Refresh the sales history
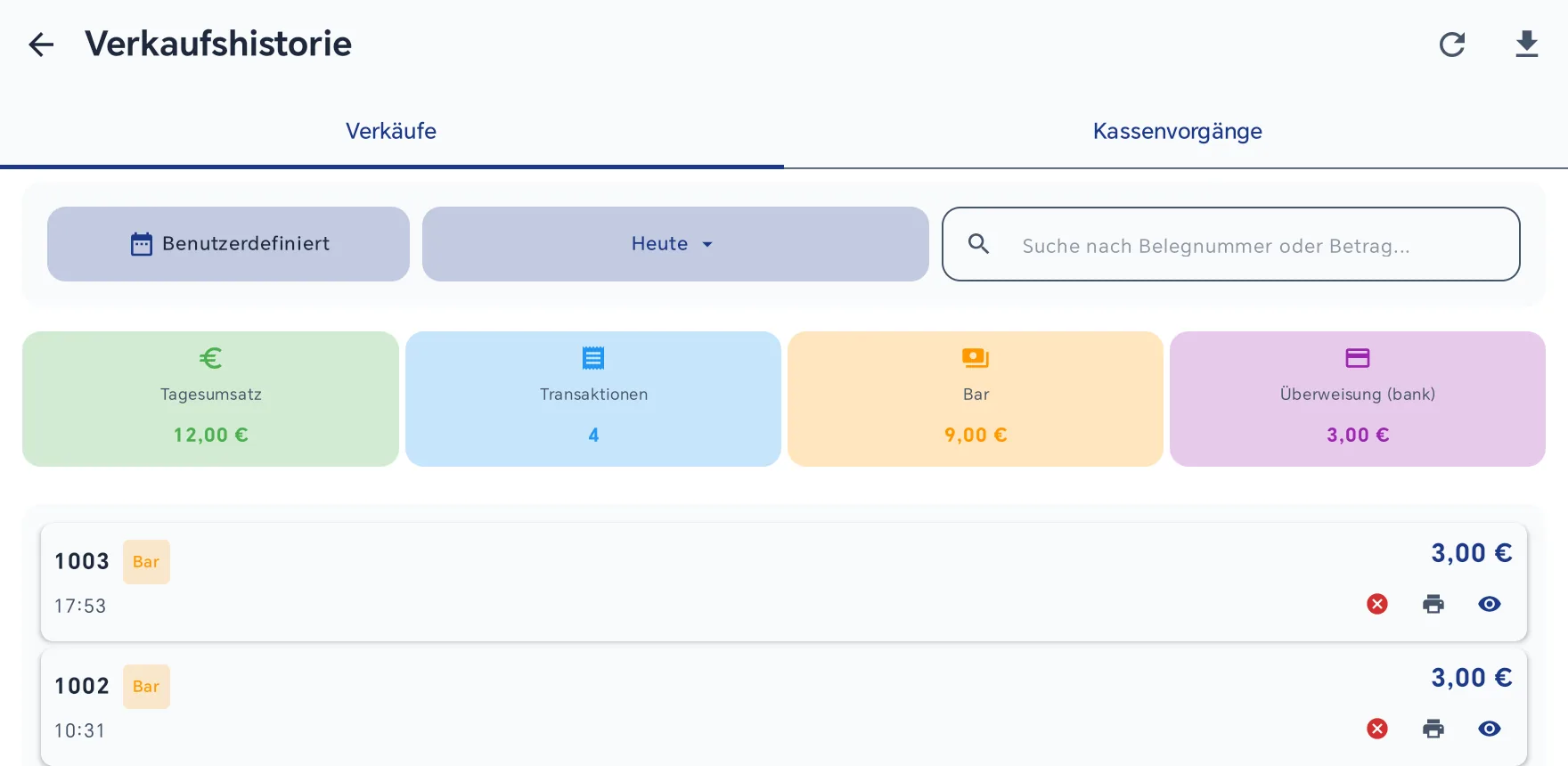Screen dimensions: 1568x766 click(1452, 45)
